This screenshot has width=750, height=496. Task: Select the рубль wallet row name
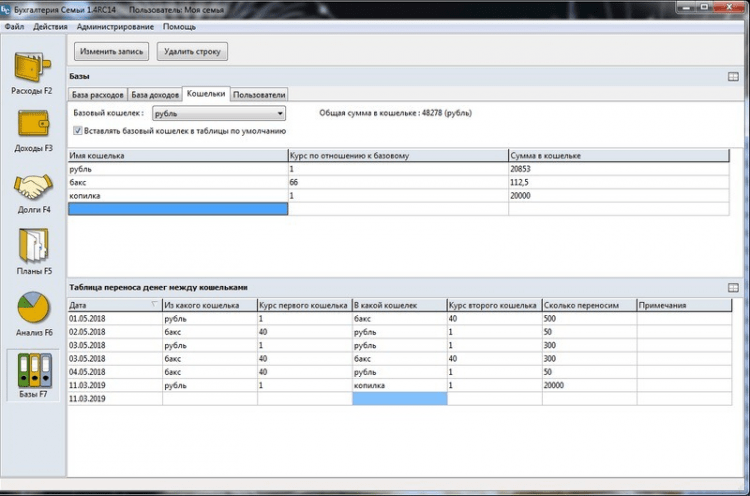(178, 169)
